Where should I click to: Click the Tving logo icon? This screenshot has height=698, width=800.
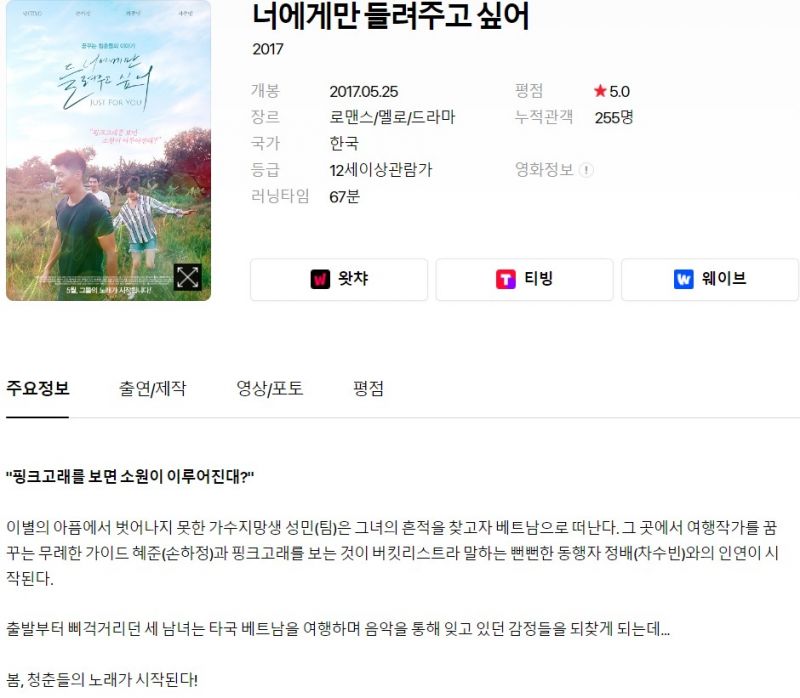(506, 279)
